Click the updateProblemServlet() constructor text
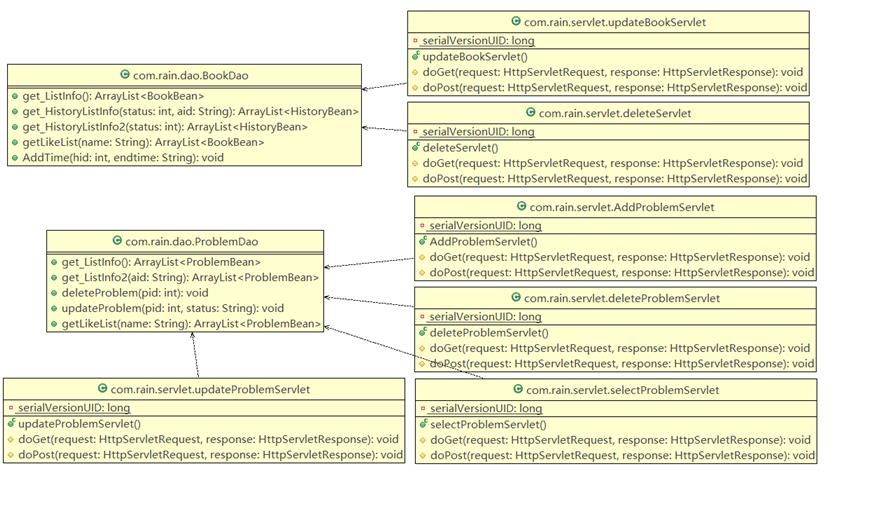The width and height of the screenshot is (878, 522). [x=80, y=424]
